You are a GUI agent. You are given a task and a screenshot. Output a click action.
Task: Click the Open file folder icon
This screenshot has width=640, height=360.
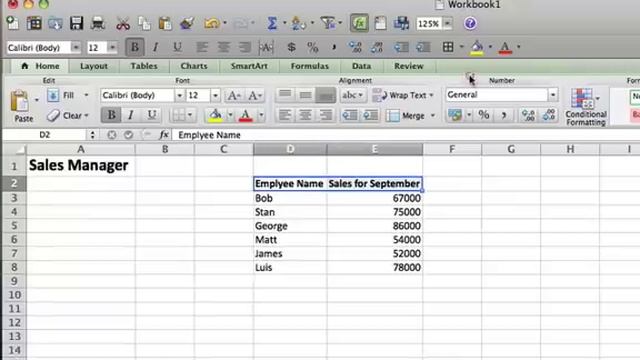(55, 23)
